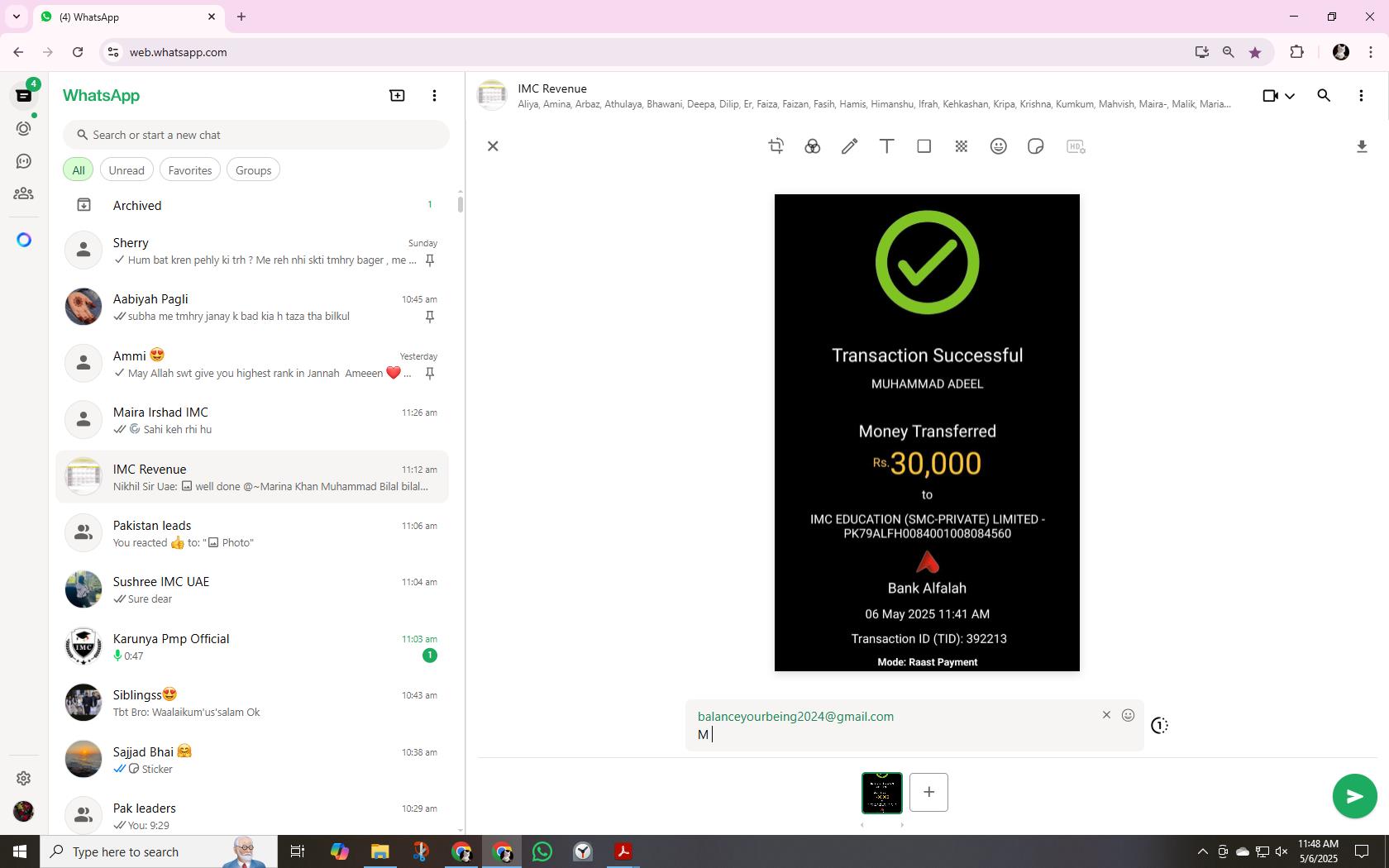Select the blur pixelate tool
Image resolution: width=1389 pixels, height=868 pixels.
click(961, 146)
